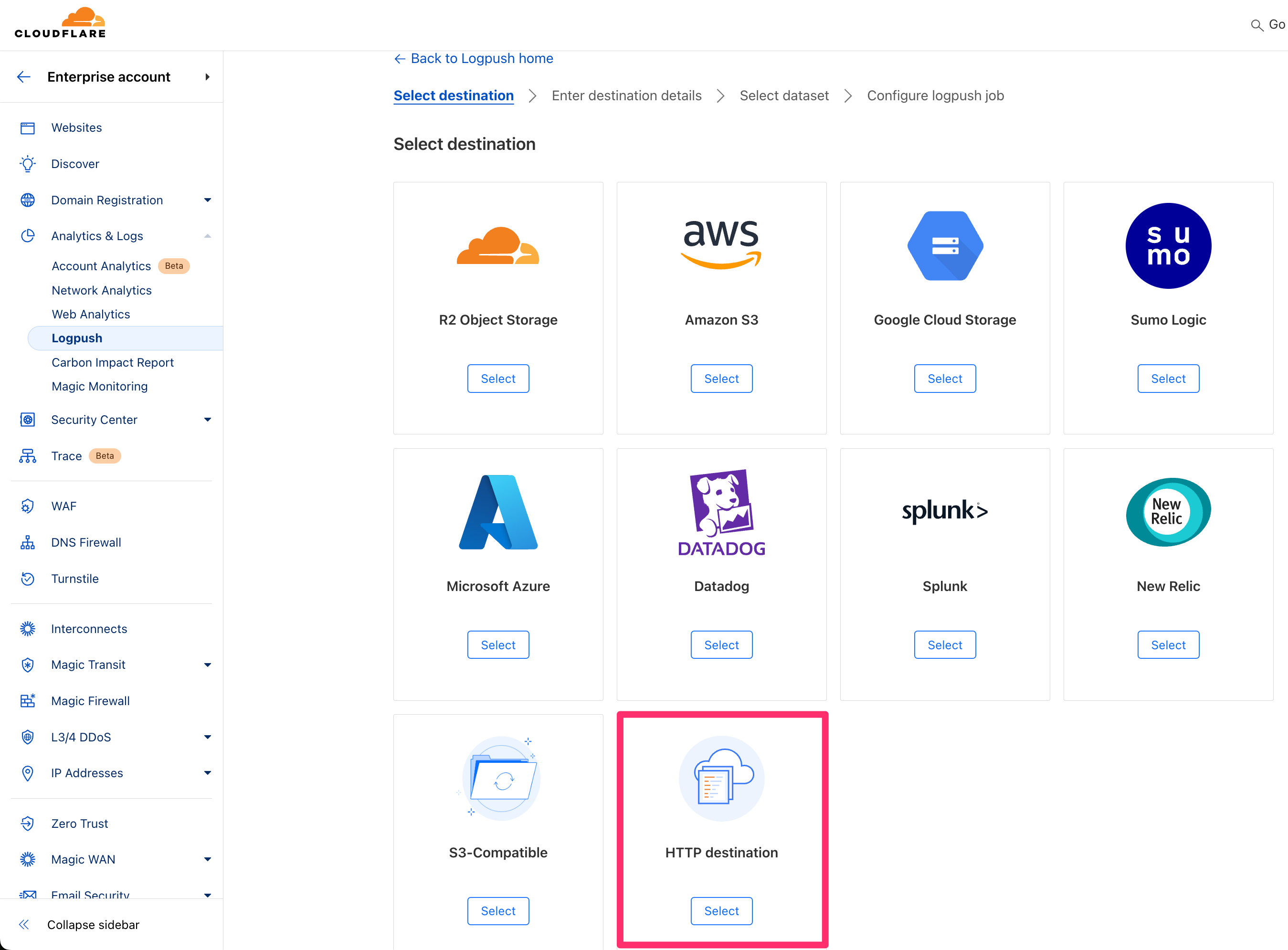Click the back arrow beside Enterprise account
This screenshot has height=950, width=1288.
pyautogui.click(x=23, y=77)
